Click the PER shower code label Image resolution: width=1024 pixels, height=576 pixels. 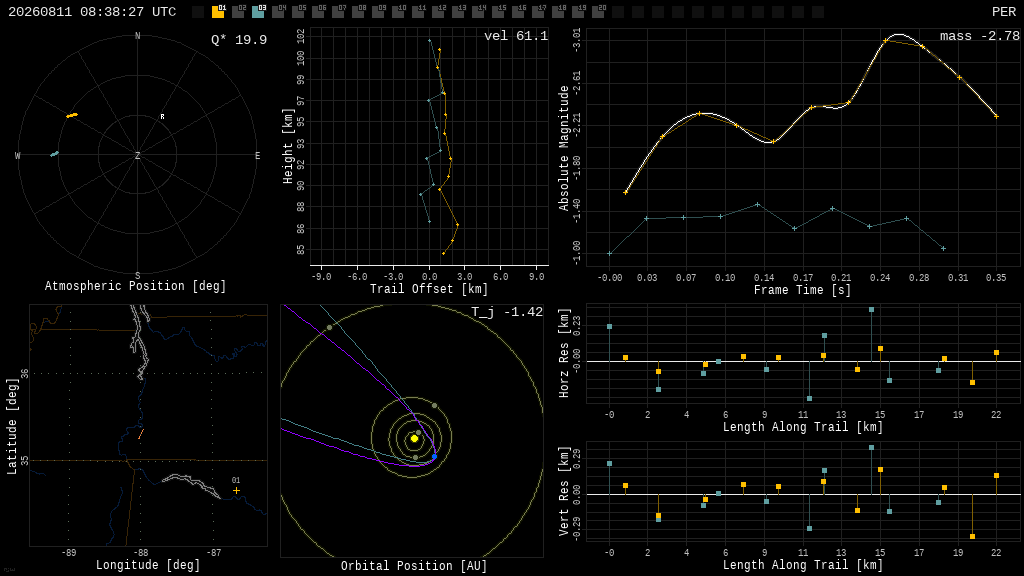[x=1004, y=12]
